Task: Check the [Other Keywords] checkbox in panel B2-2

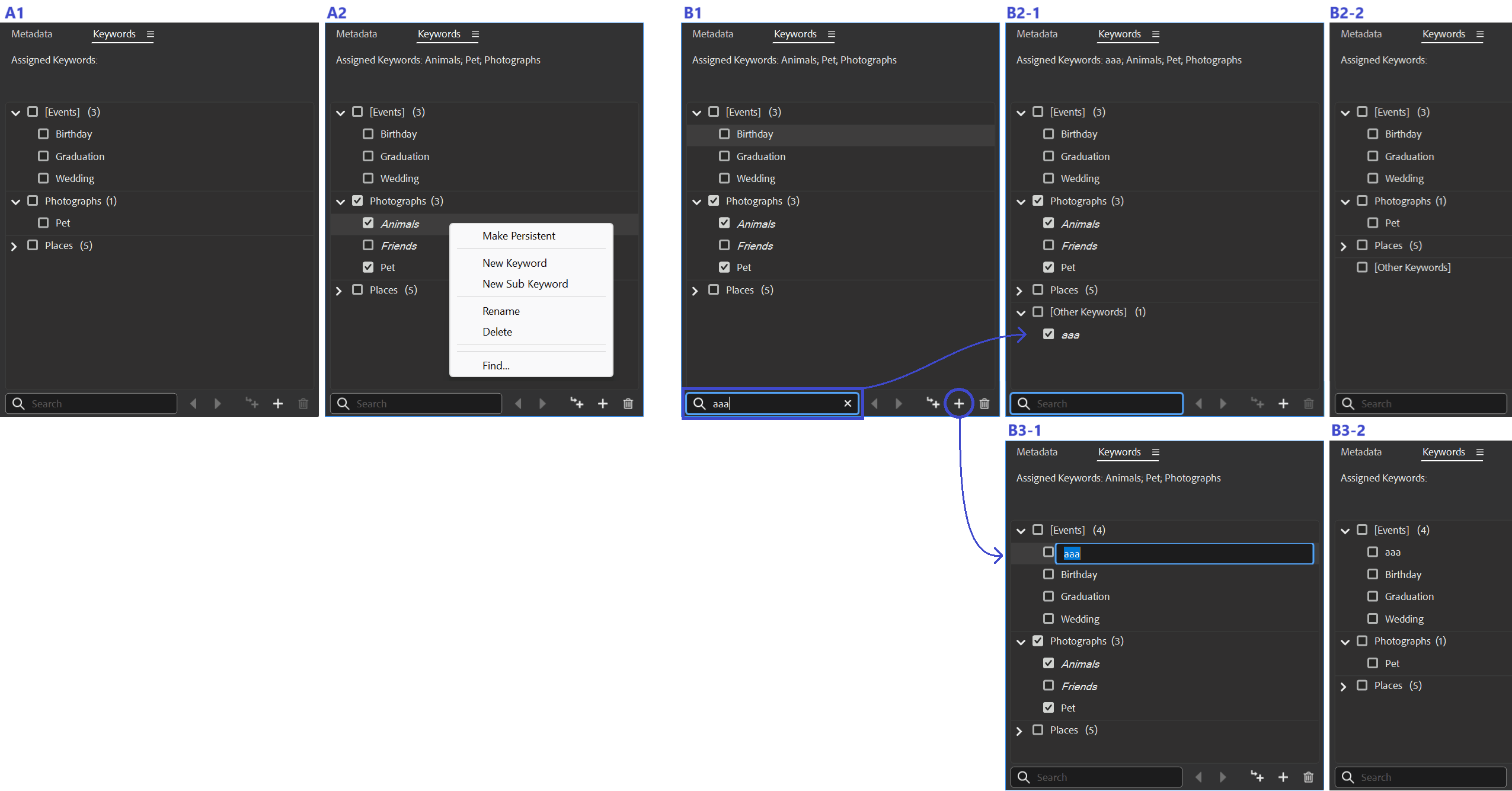Action: coord(1362,267)
